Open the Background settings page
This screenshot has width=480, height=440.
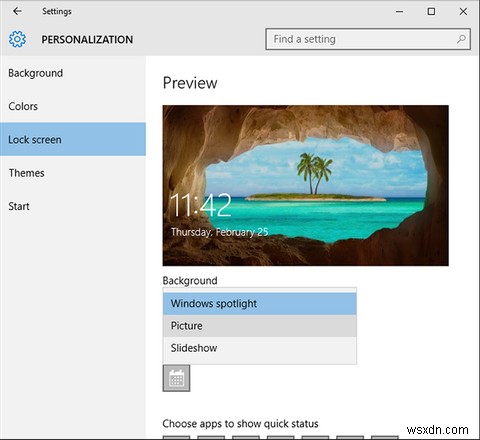click(73, 73)
